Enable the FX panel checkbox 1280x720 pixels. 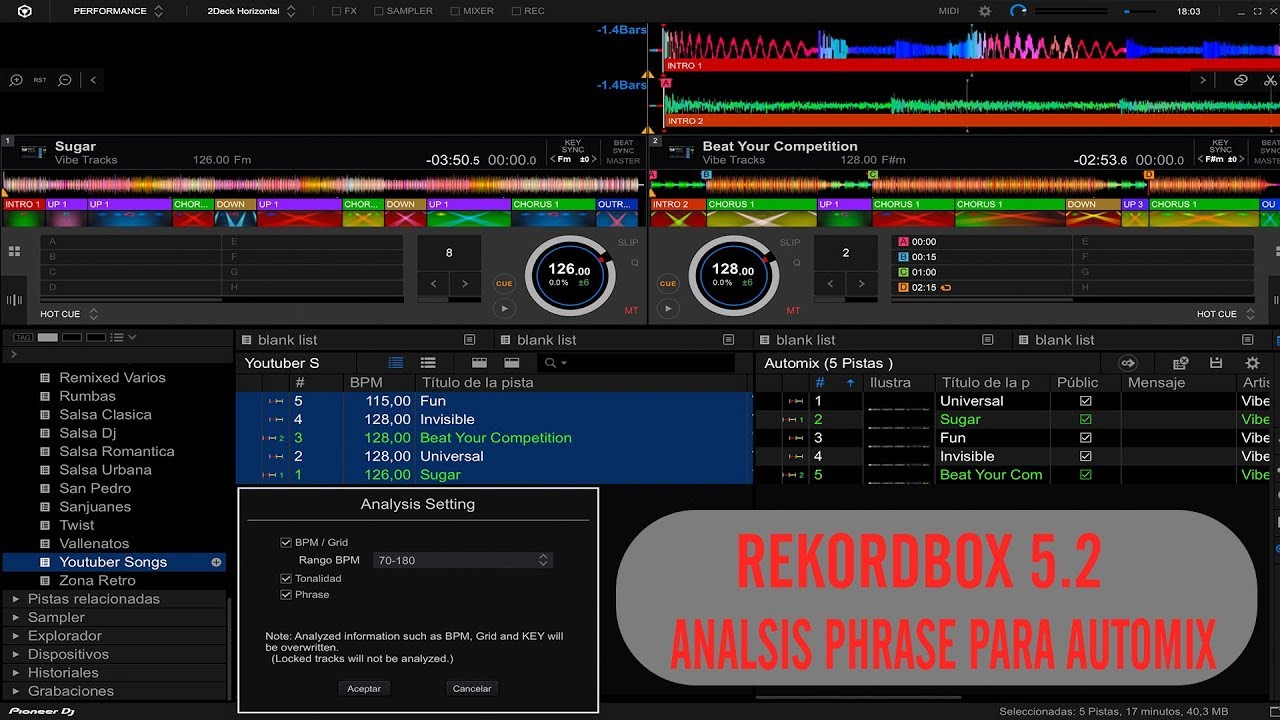pos(336,11)
